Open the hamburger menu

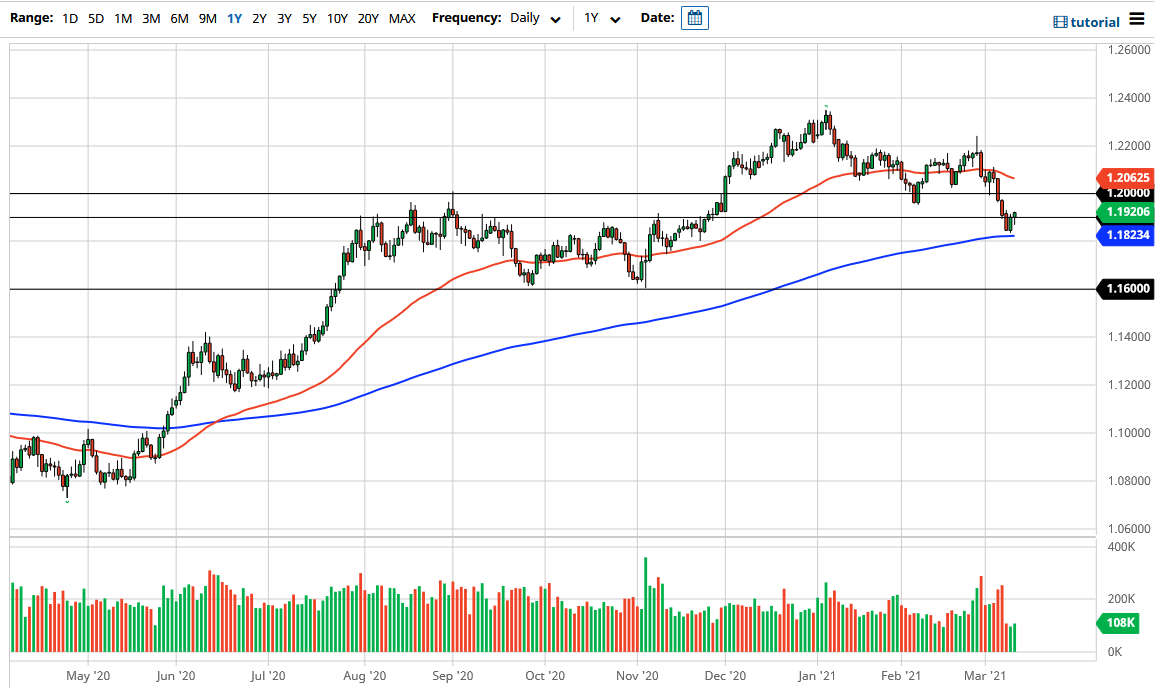point(1139,18)
